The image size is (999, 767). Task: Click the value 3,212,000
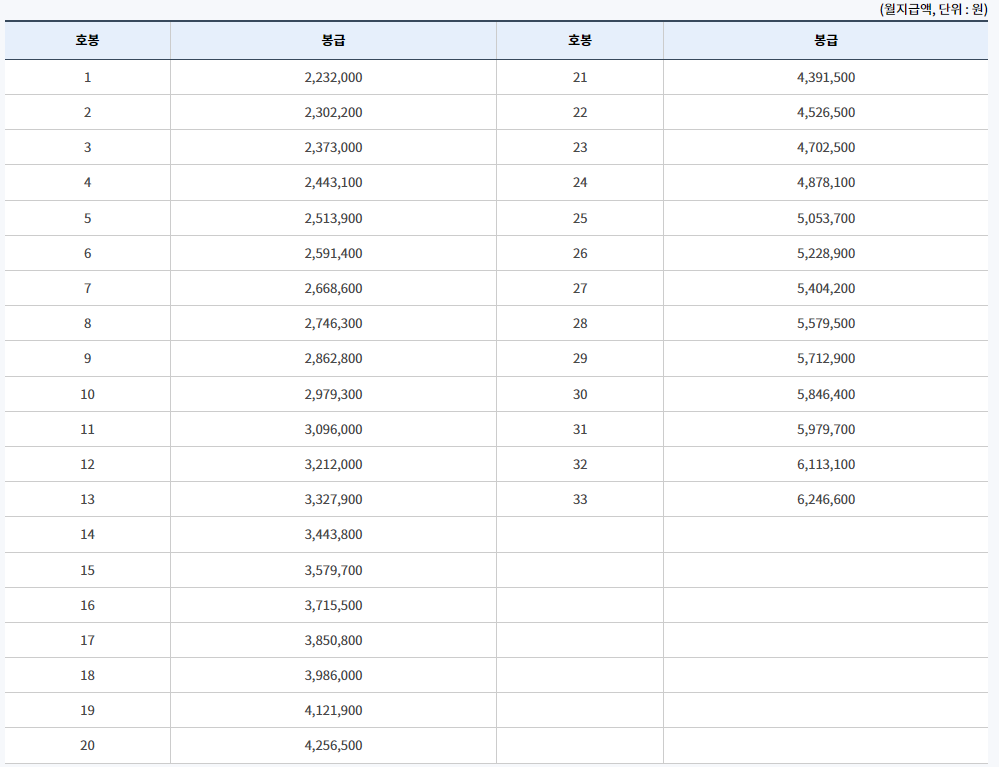tap(333, 464)
